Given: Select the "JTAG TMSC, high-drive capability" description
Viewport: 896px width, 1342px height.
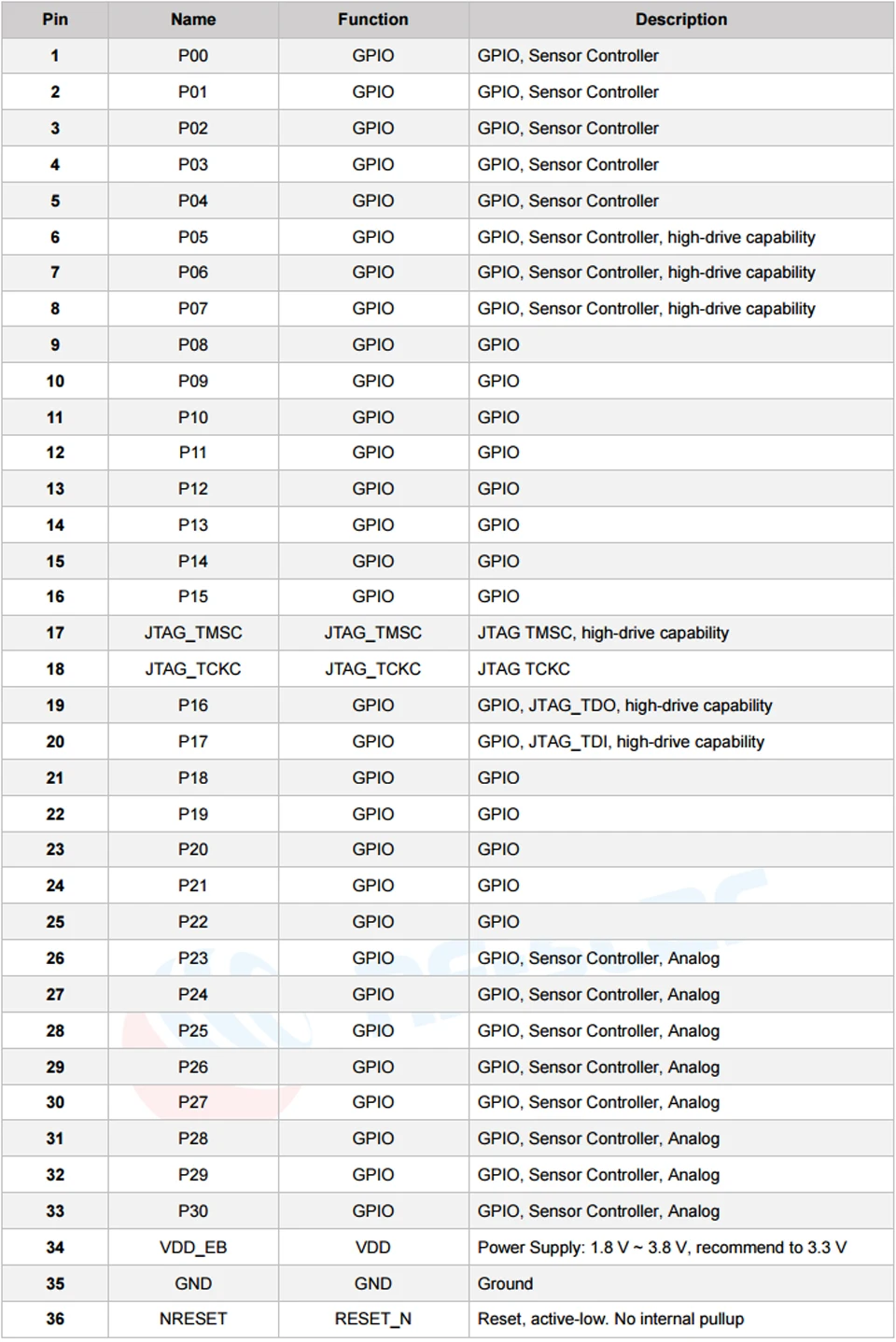Looking at the screenshot, I should 603,633.
